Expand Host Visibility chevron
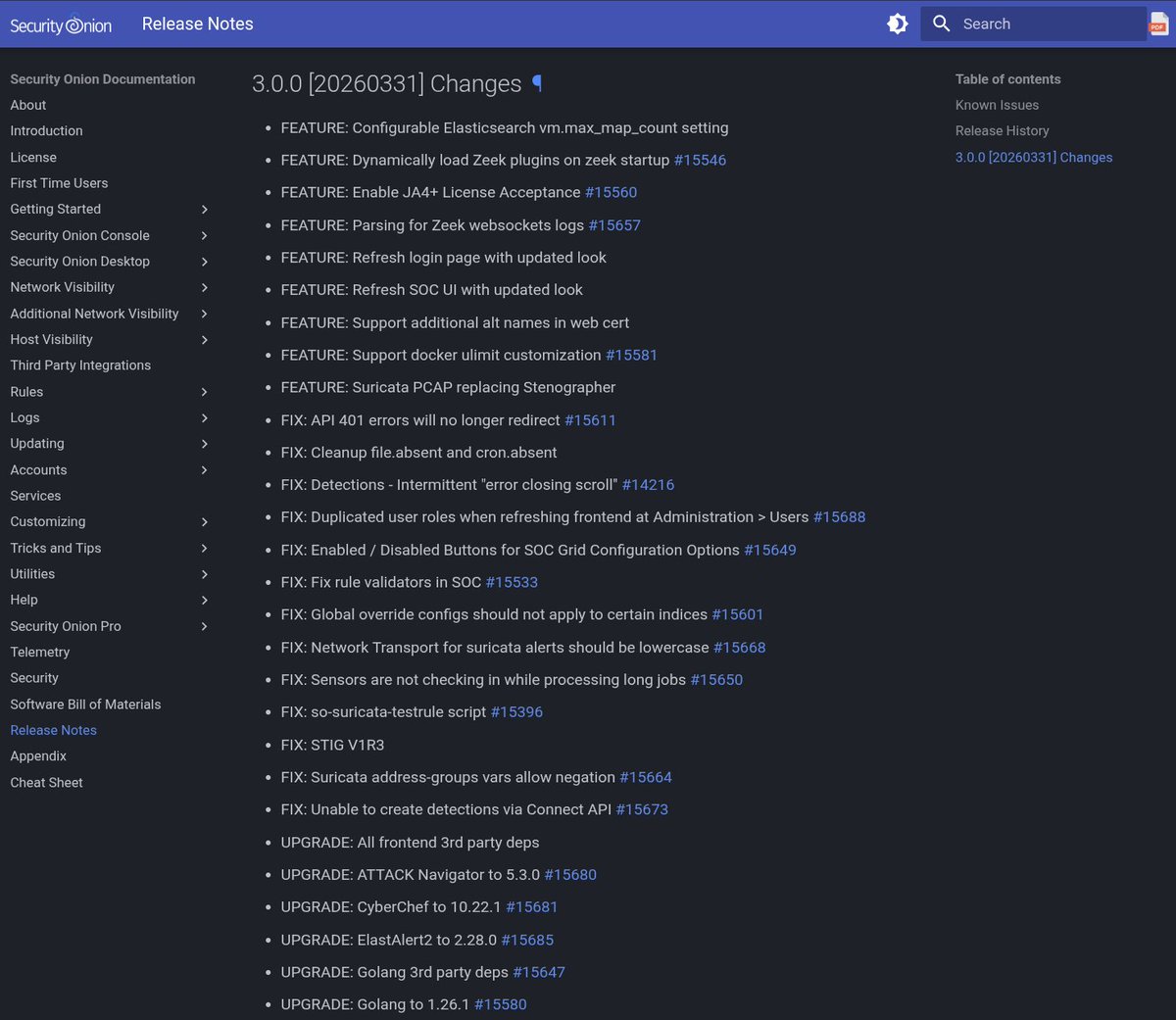This screenshot has width=1176, height=1020. click(x=204, y=340)
